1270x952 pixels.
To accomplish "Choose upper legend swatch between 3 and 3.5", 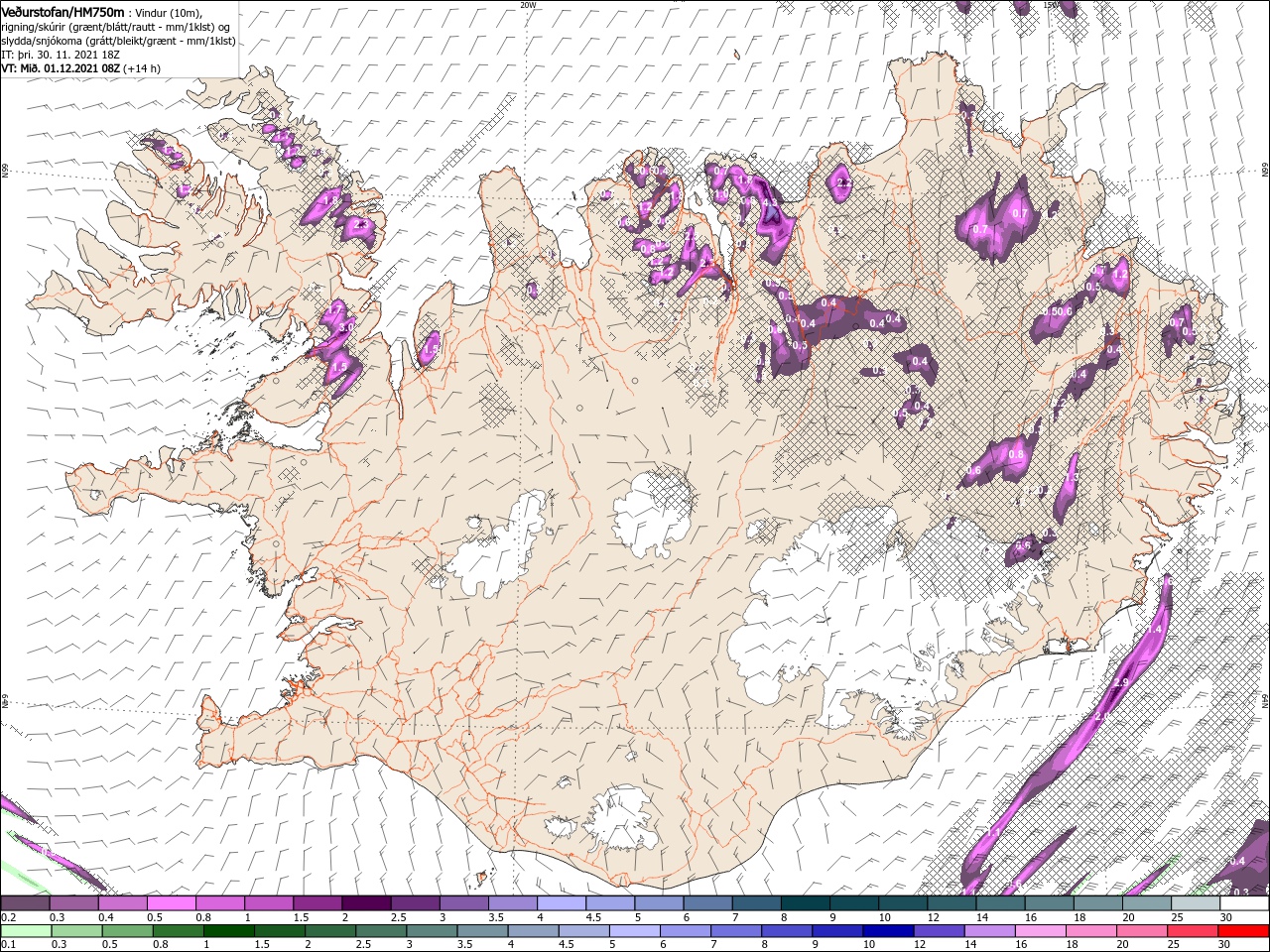I will pyautogui.click(x=463, y=903).
